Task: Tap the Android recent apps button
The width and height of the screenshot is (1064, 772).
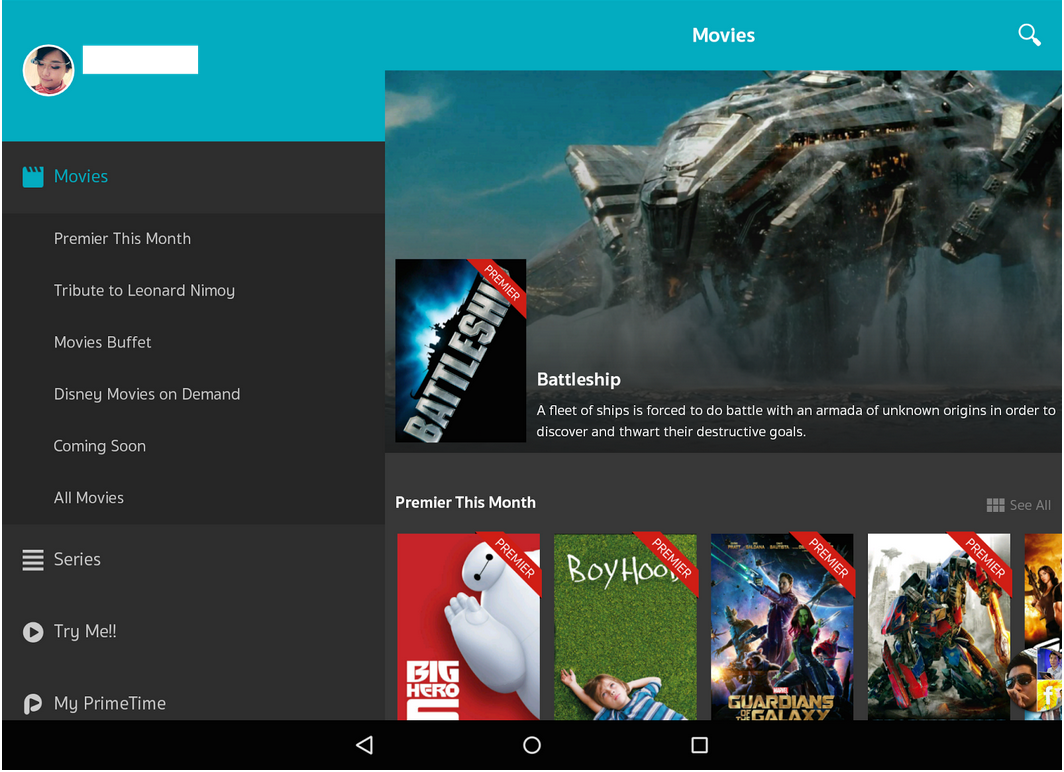Action: point(700,745)
